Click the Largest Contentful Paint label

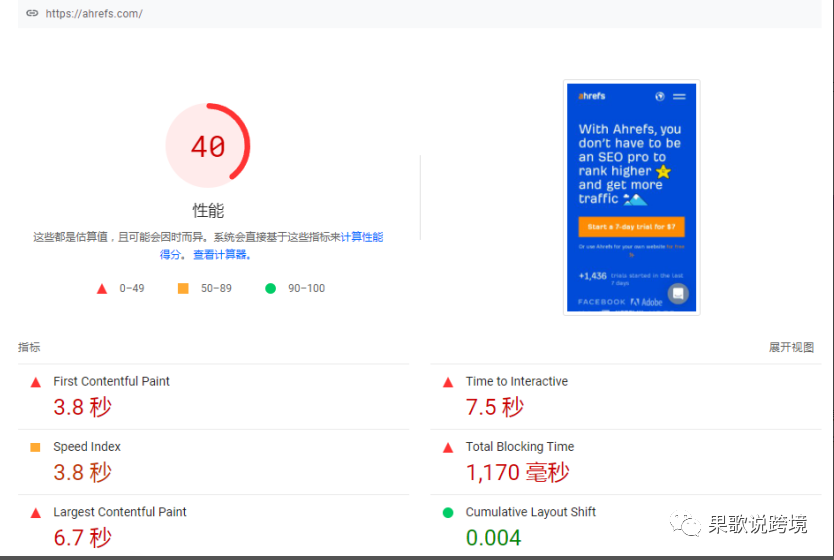(x=120, y=512)
